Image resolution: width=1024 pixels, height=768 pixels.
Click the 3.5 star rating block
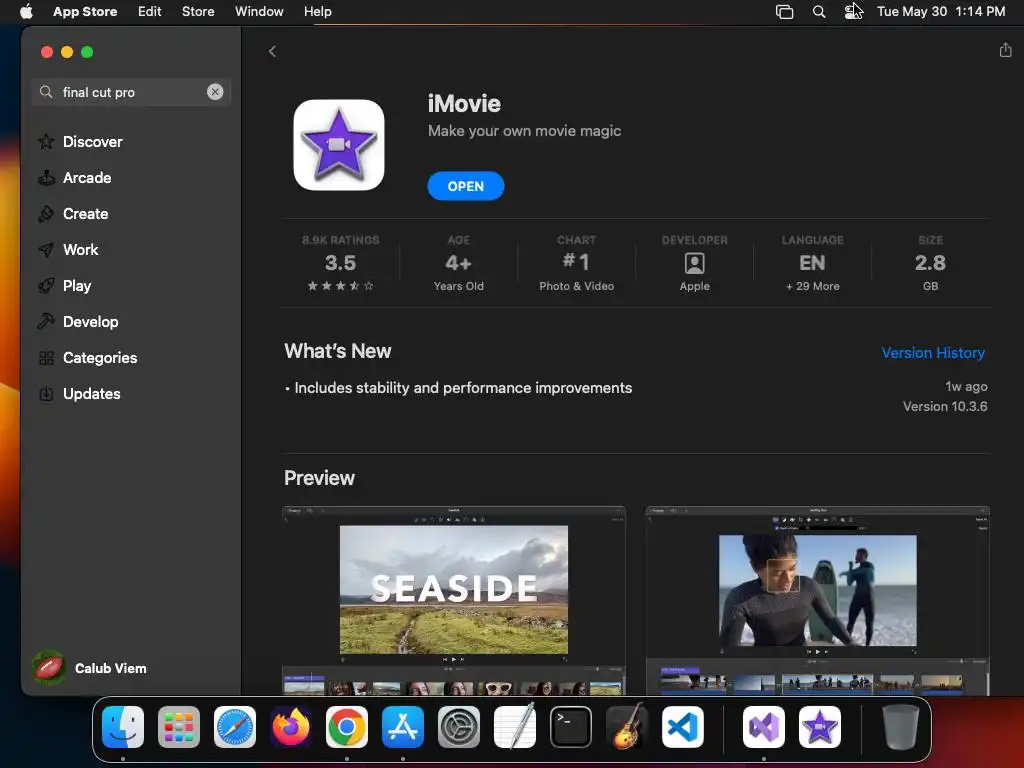coord(340,263)
